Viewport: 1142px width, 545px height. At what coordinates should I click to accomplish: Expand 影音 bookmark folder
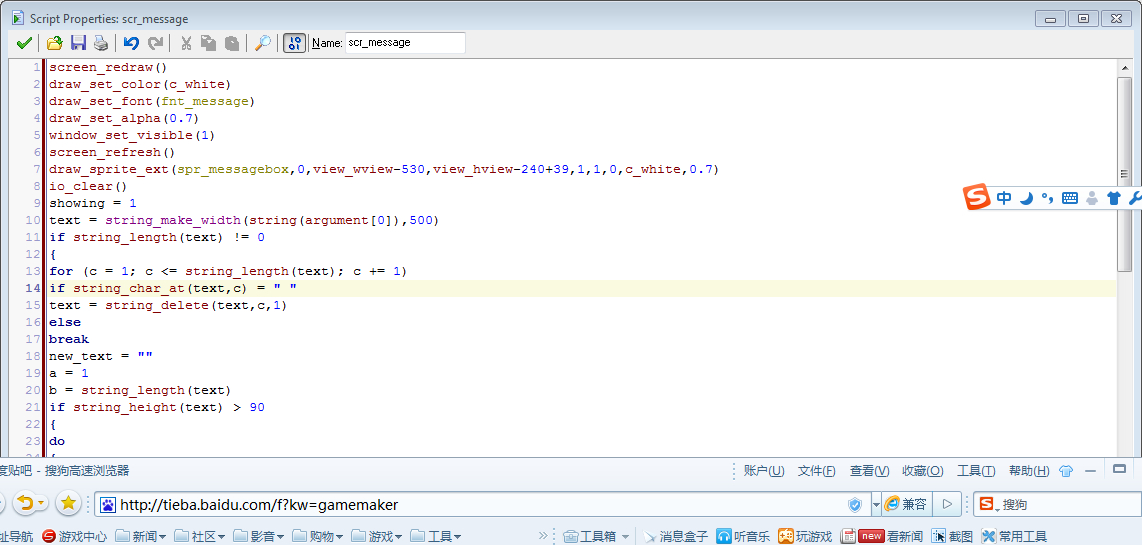[259, 537]
